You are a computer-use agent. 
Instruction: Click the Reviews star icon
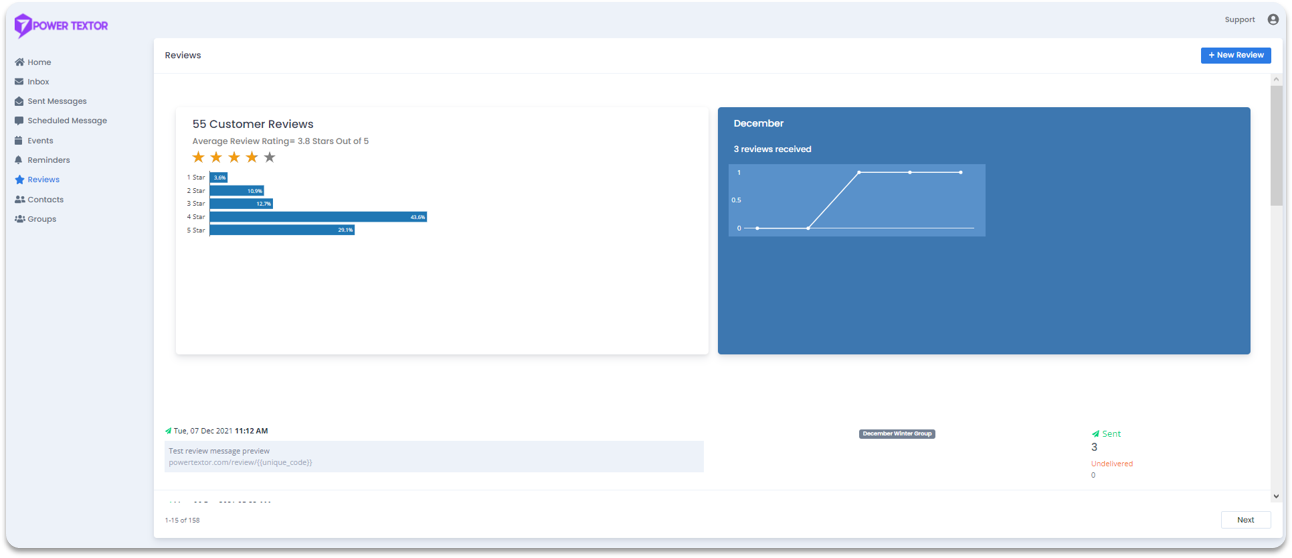[x=19, y=180]
